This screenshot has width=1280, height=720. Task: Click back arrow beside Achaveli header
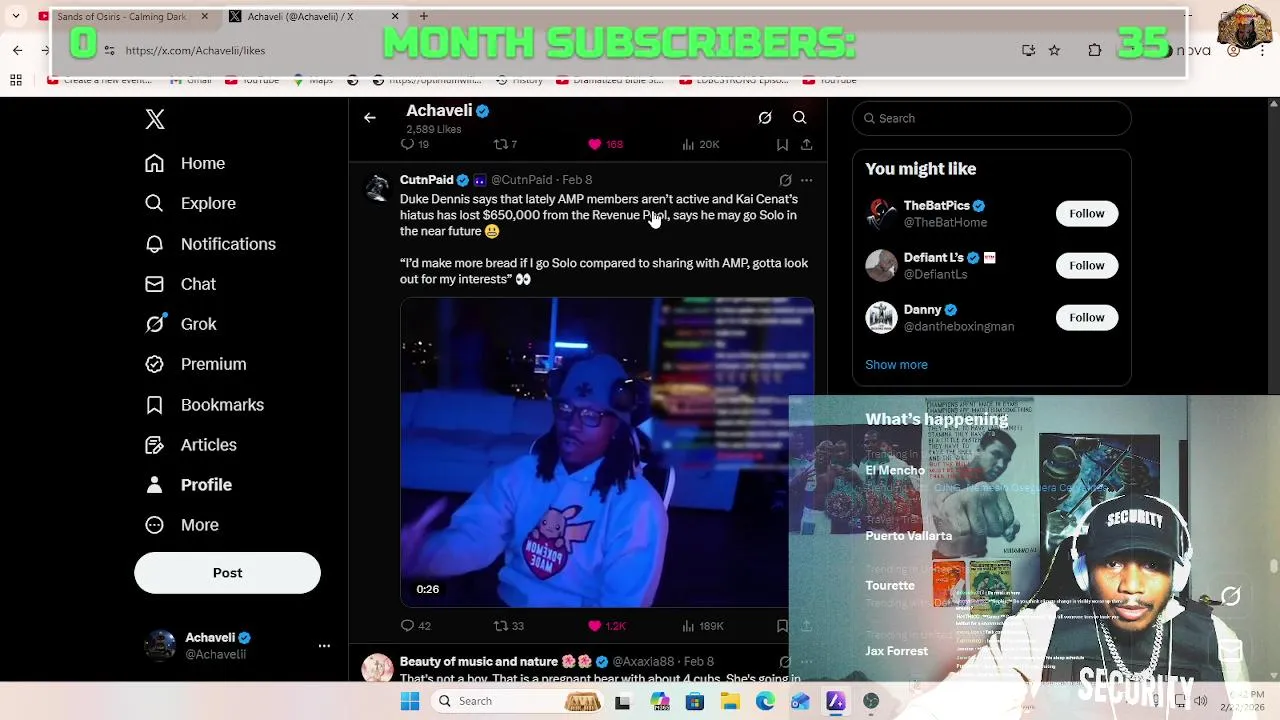[370, 118]
